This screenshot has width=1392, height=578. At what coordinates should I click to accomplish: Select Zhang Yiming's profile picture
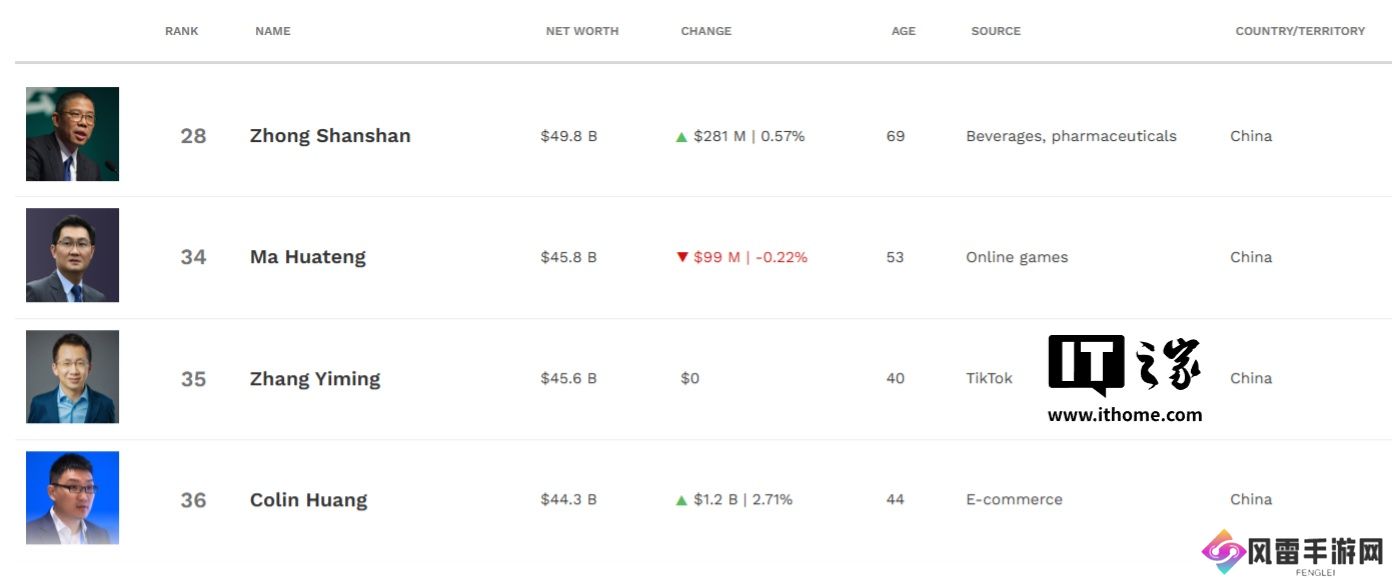72,377
